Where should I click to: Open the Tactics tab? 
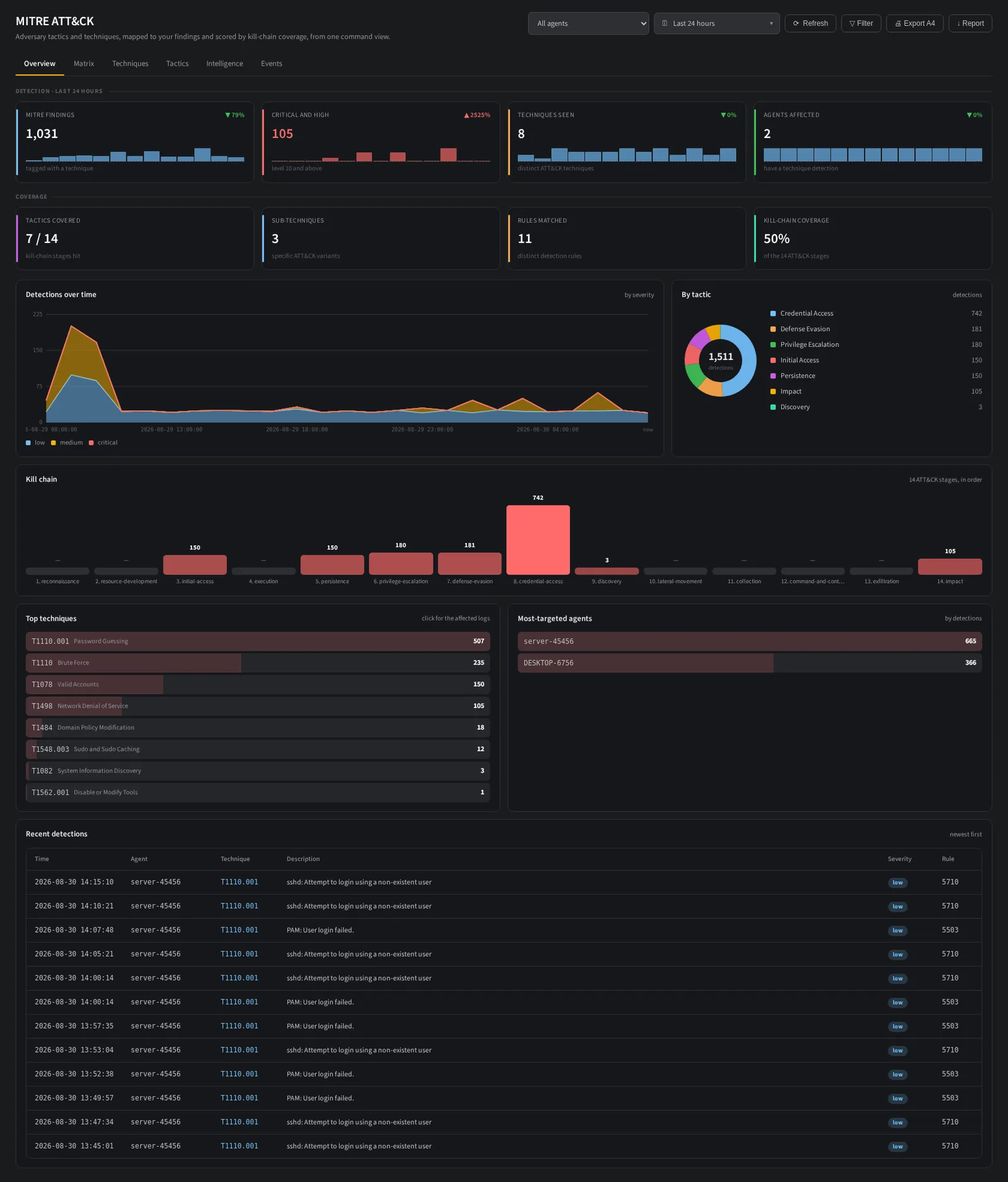pyautogui.click(x=178, y=64)
